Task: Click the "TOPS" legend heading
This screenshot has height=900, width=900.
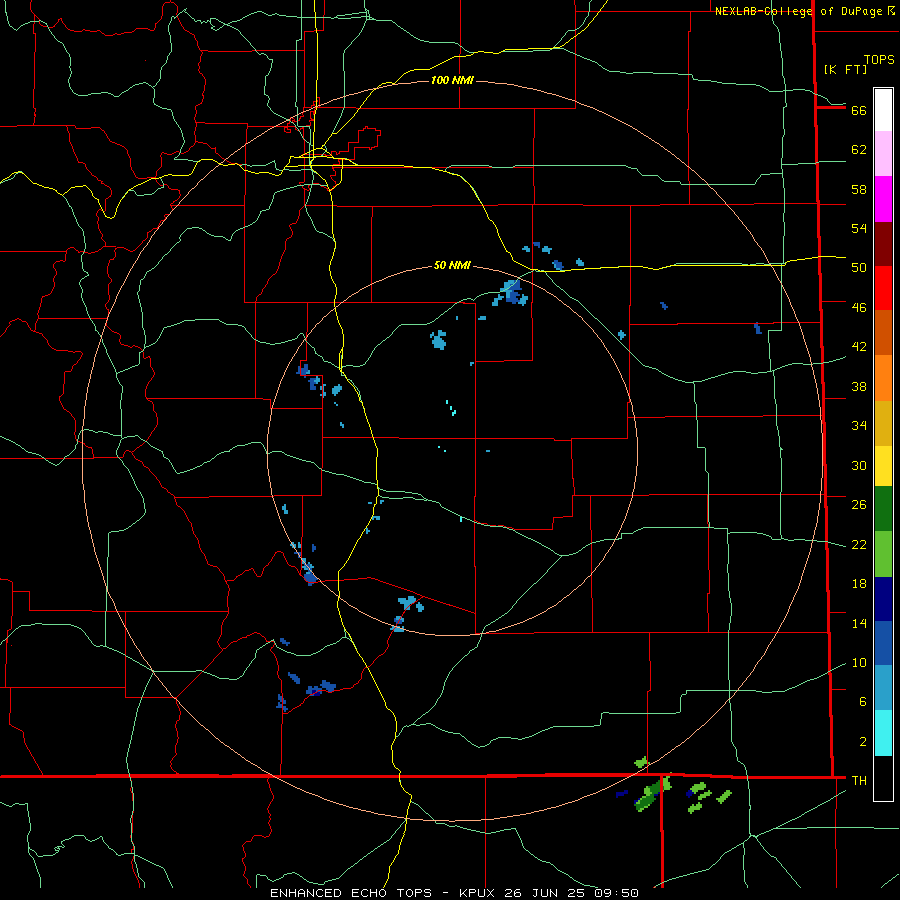Action: [x=879, y=60]
